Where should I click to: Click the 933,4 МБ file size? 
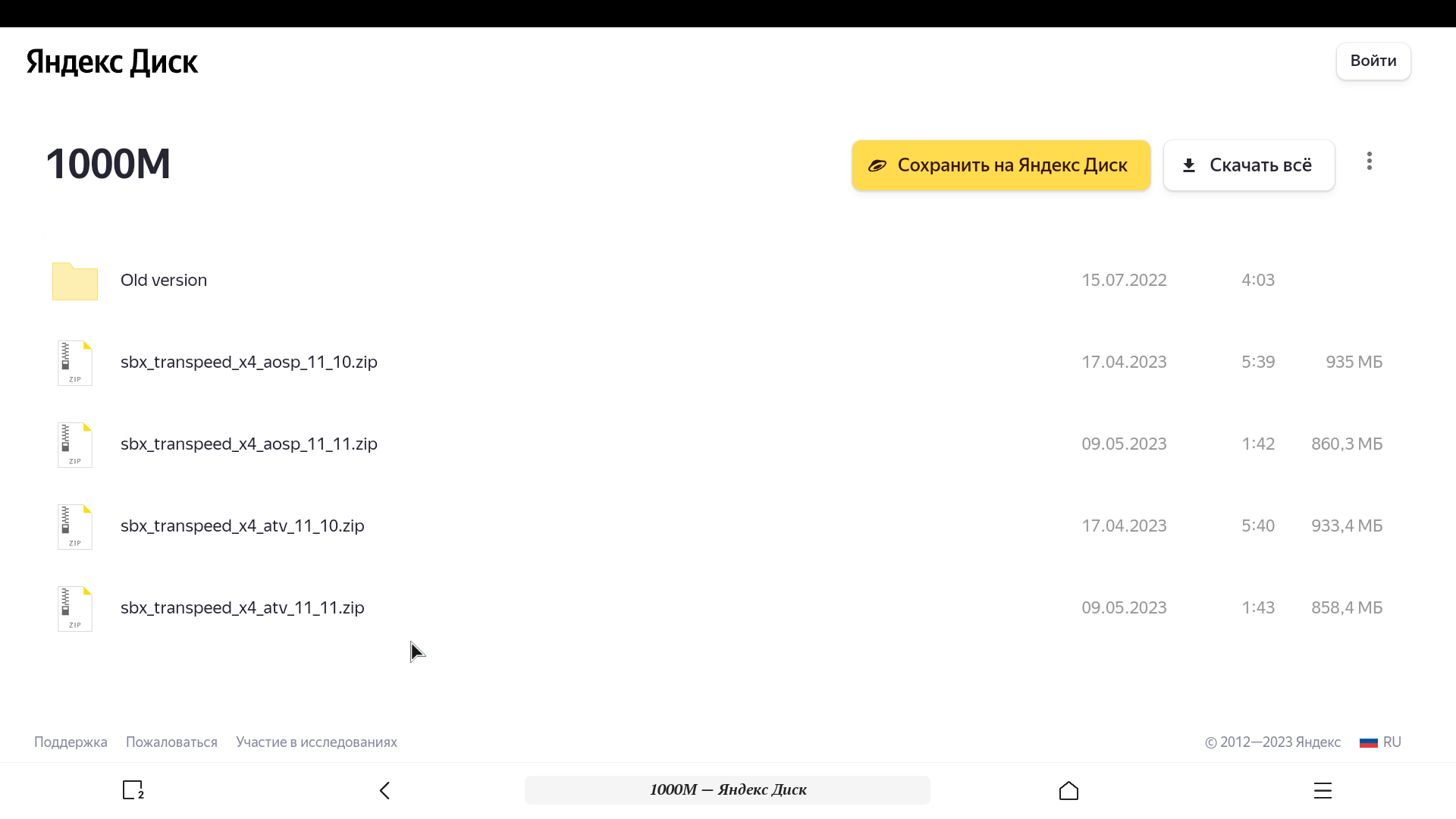(1347, 526)
